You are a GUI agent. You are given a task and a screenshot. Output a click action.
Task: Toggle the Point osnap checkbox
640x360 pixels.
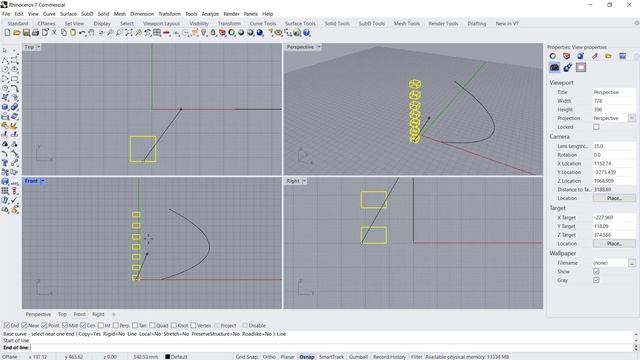pyautogui.click(x=44, y=325)
